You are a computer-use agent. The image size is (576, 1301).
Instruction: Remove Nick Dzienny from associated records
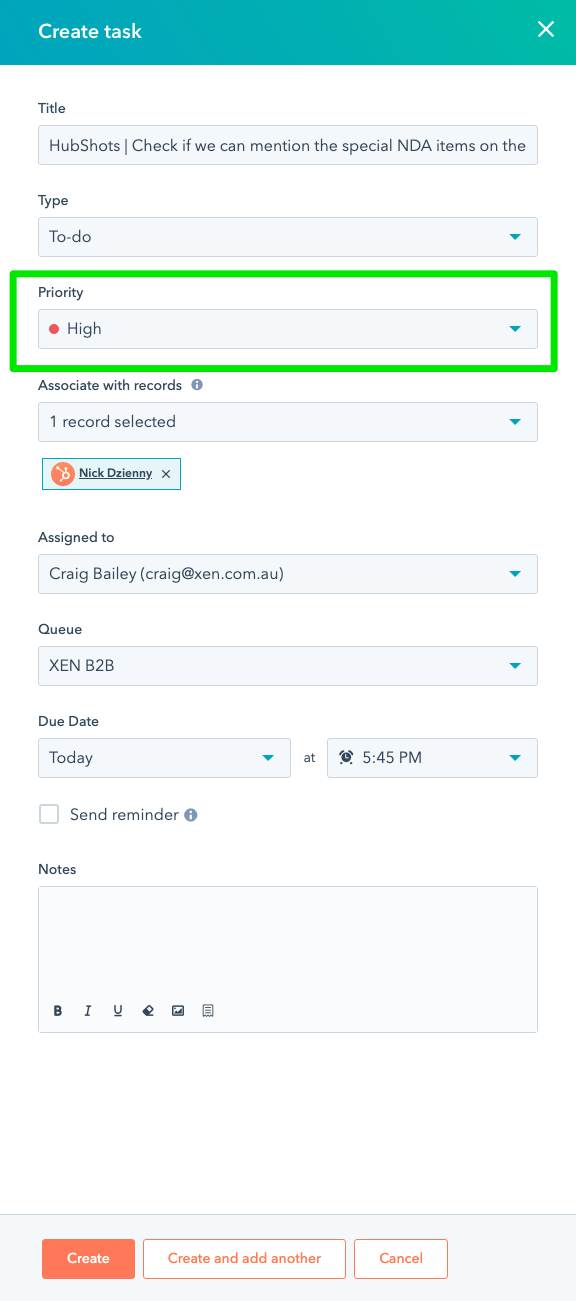[166, 473]
